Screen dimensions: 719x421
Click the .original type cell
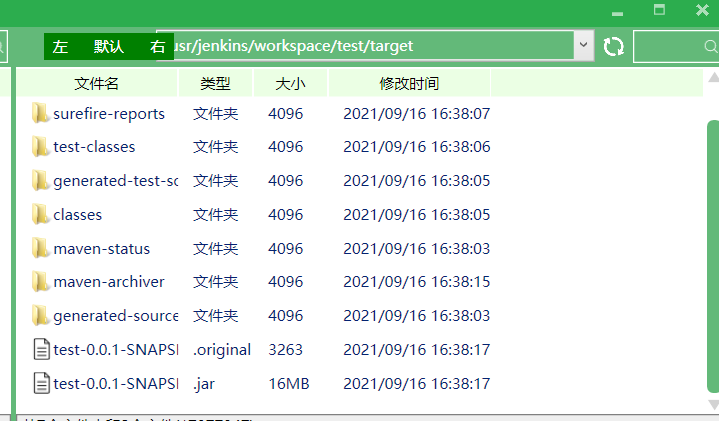point(222,350)
